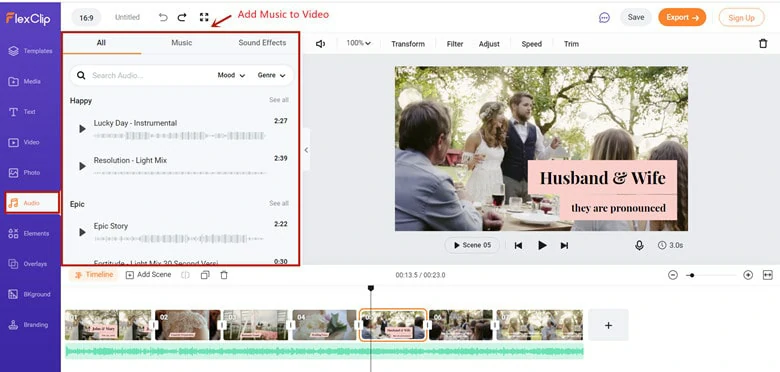Open the Elements sidebar section
Screen dimensions: 780x372
point(30,233)
